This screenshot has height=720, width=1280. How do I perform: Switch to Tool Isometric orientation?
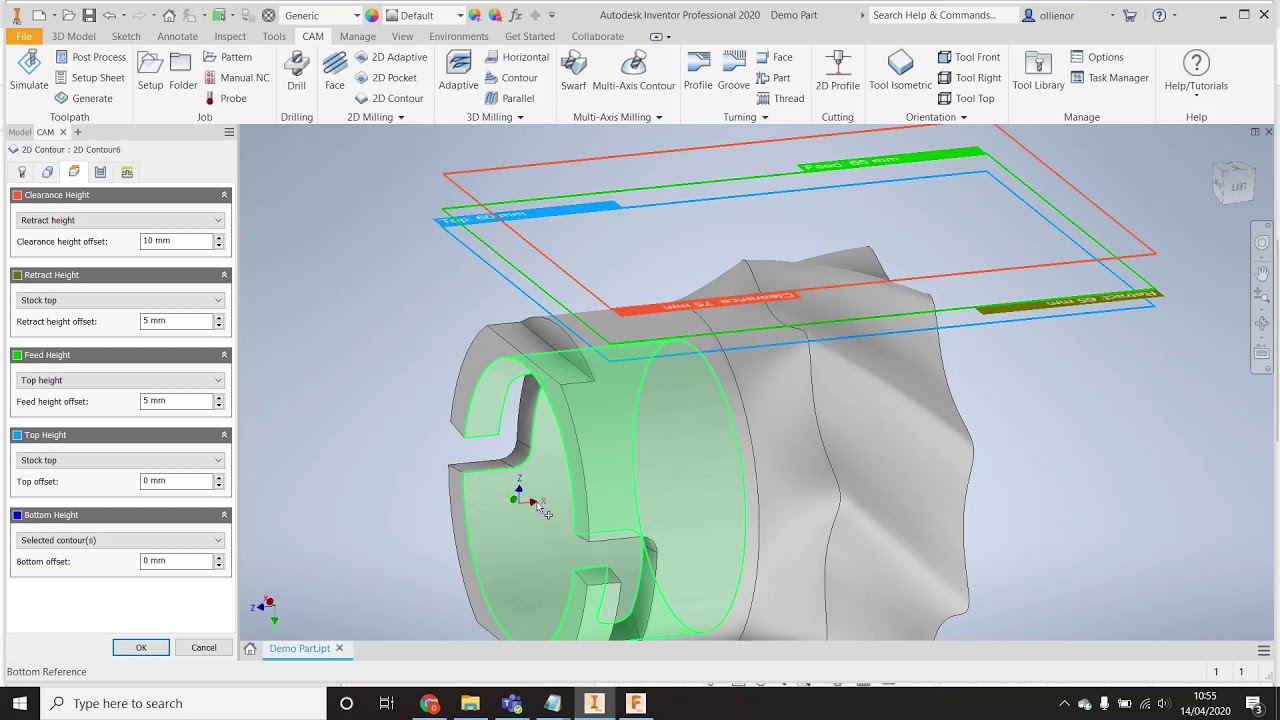[900, 70]
